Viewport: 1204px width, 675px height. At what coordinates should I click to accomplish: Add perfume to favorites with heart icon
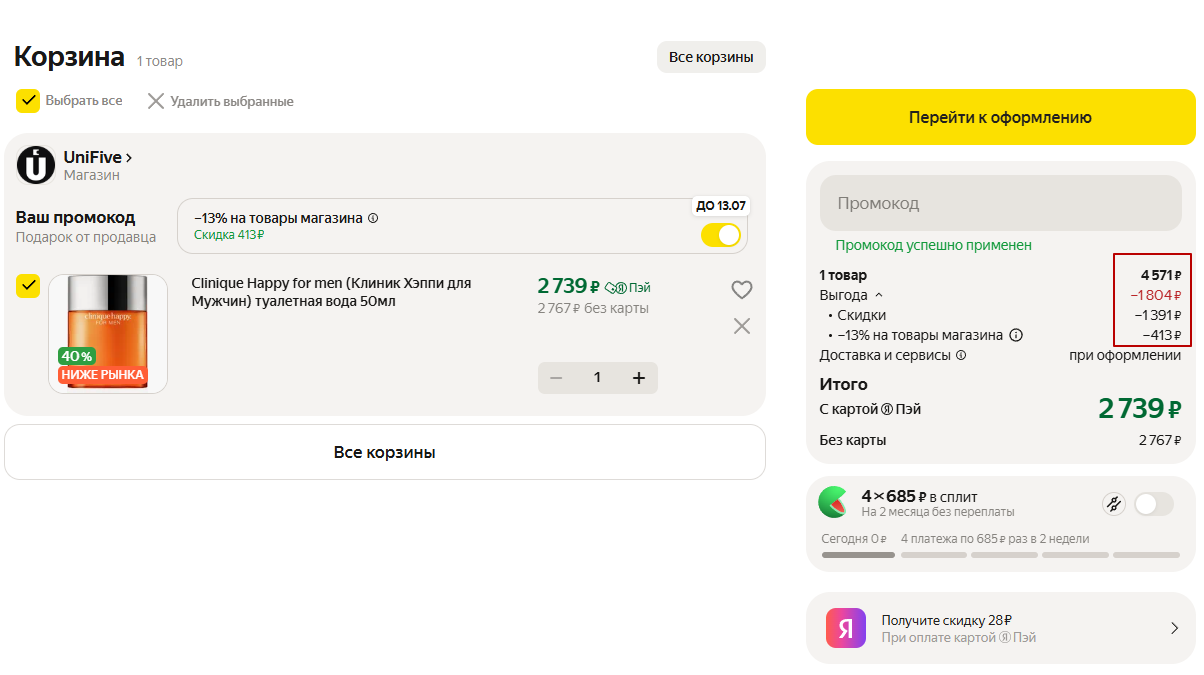[x=741, y=290]
